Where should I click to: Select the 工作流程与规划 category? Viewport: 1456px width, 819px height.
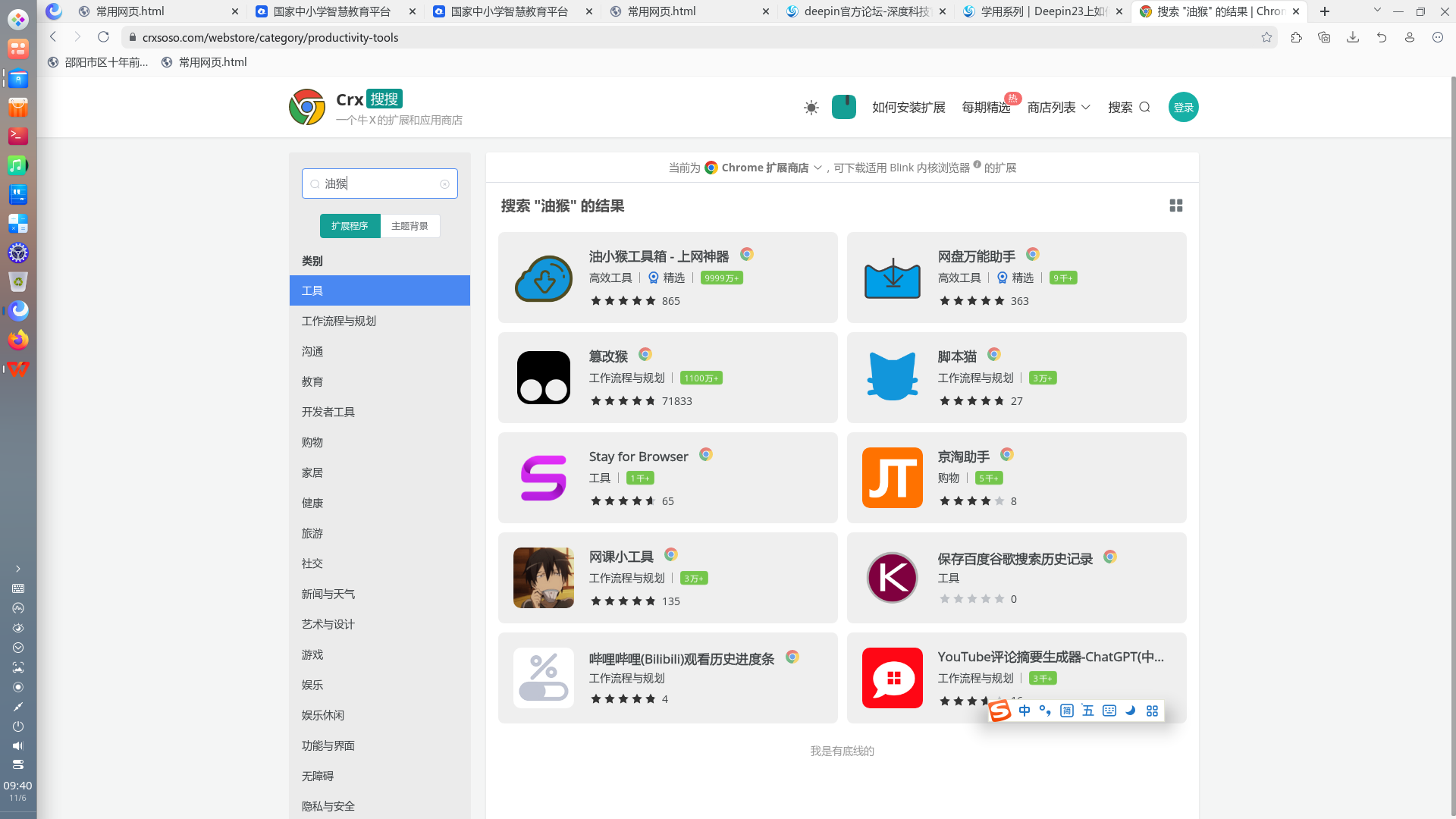click(x=380, y=321)
